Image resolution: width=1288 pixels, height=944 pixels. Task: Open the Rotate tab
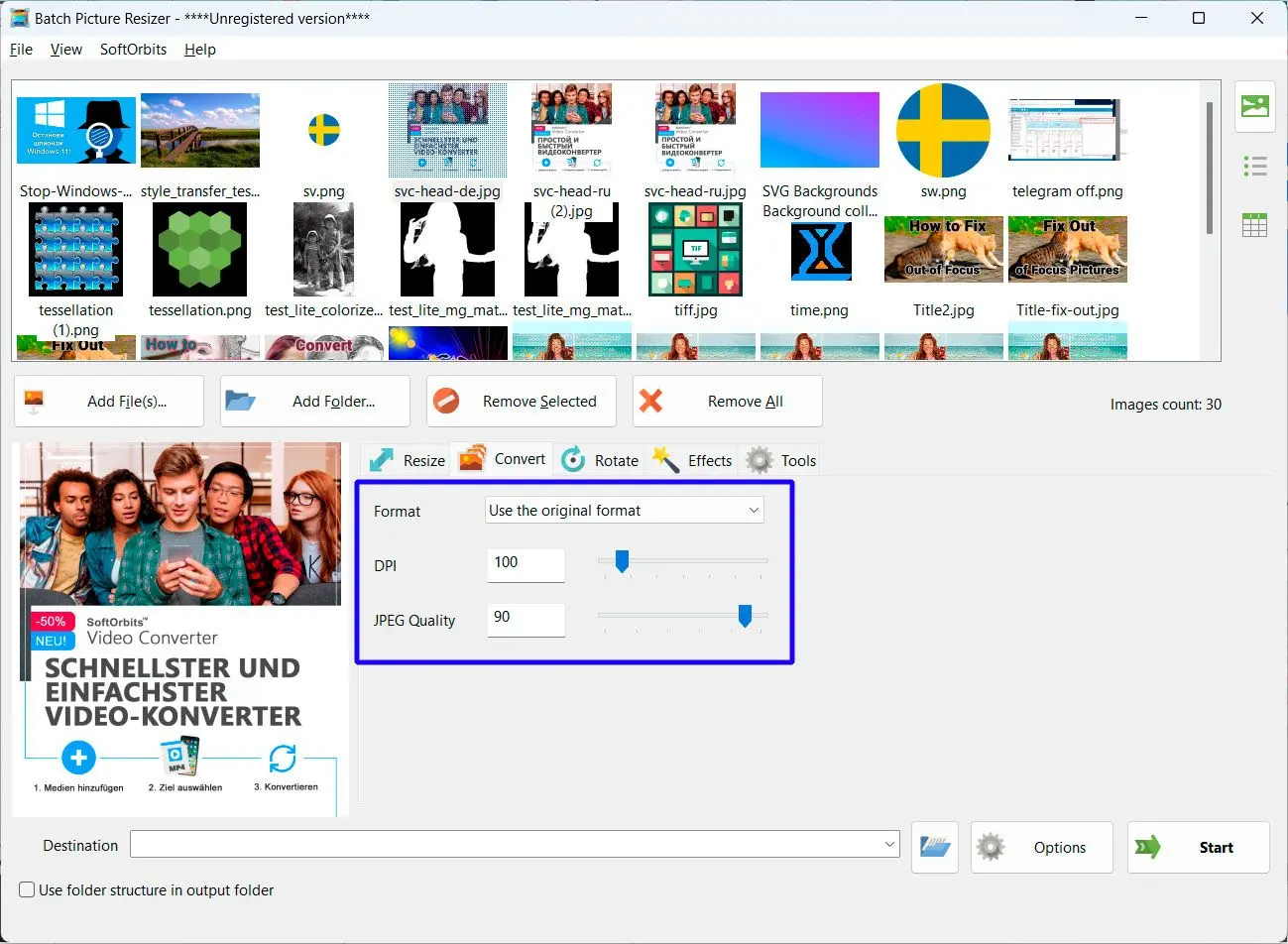coord(600,460)
